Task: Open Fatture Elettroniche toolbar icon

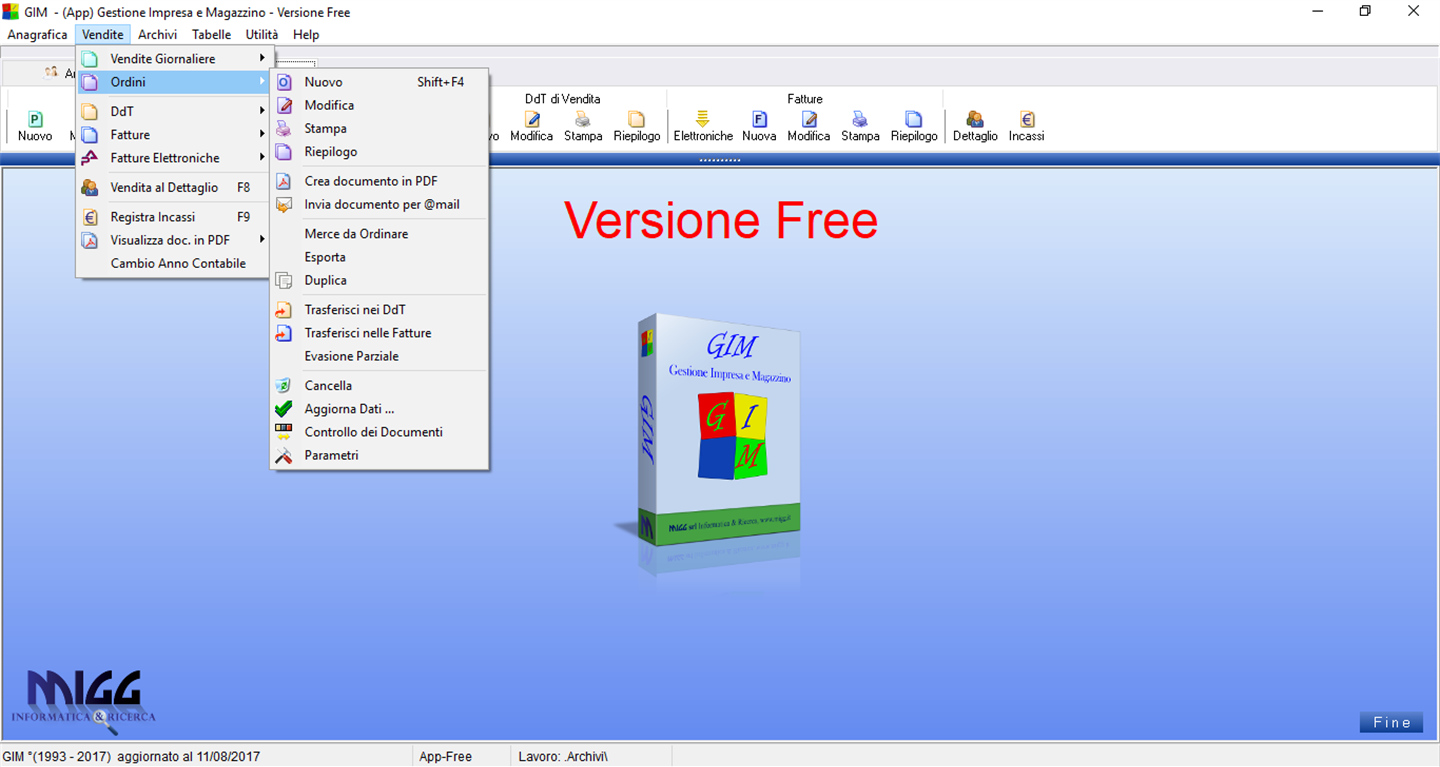Action: click(703, 127)
